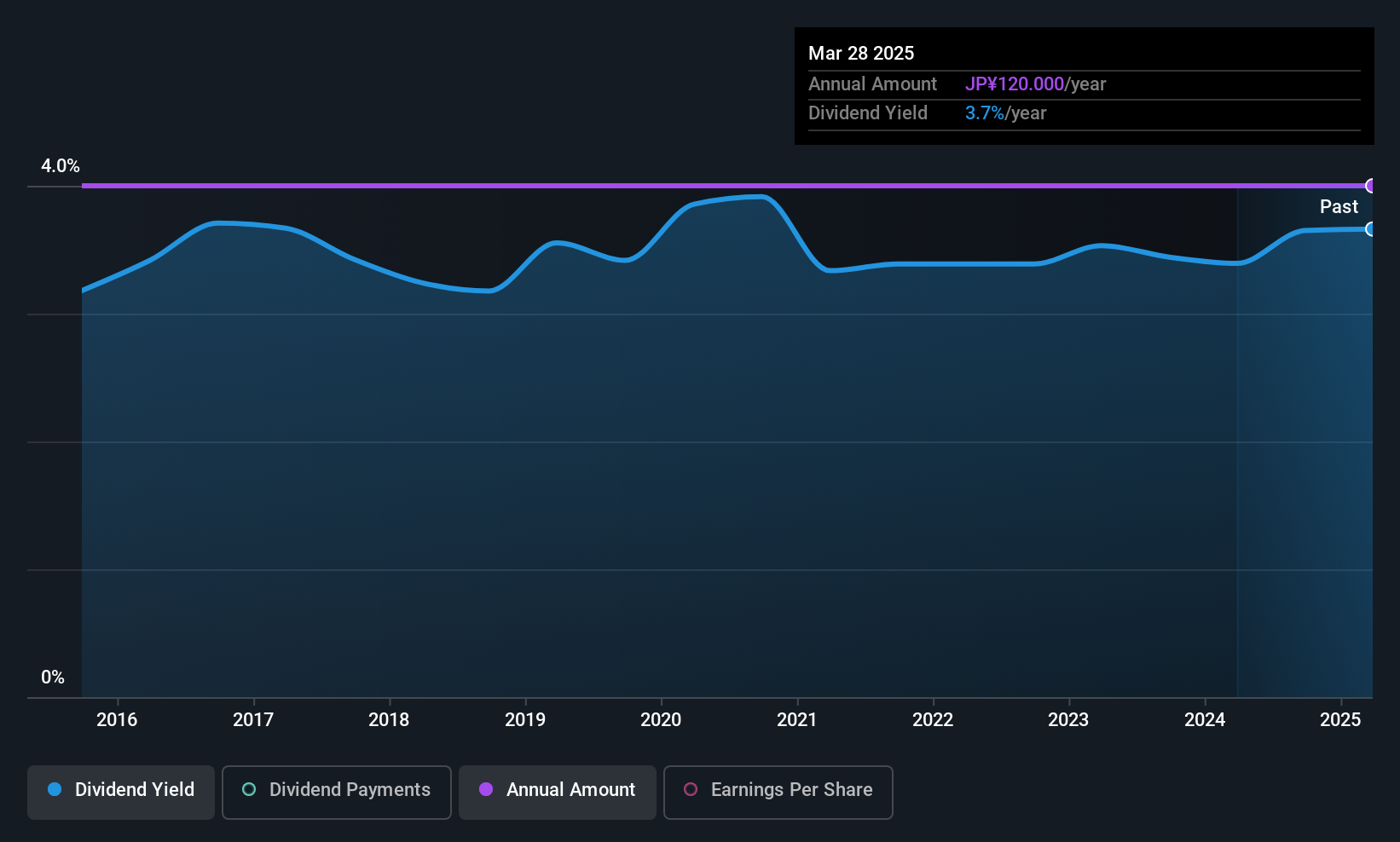Select the 2025 x-axis label
1400x842 pixels.
[x=1340, y=719]
